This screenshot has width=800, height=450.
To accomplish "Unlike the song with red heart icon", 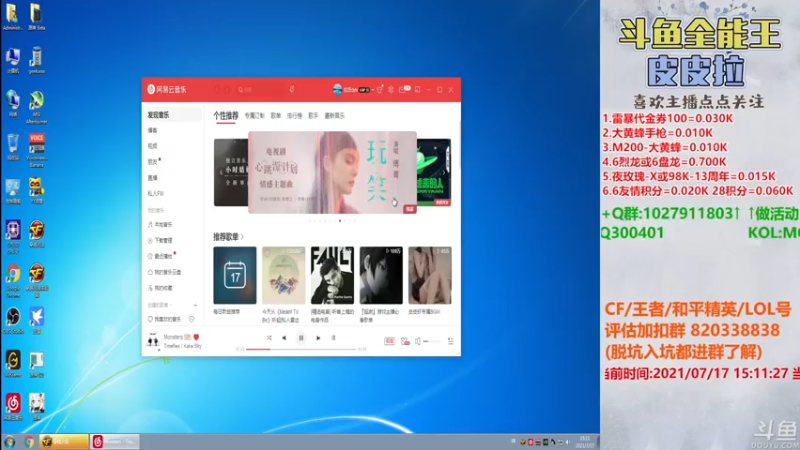I will [x=196, y=337].
